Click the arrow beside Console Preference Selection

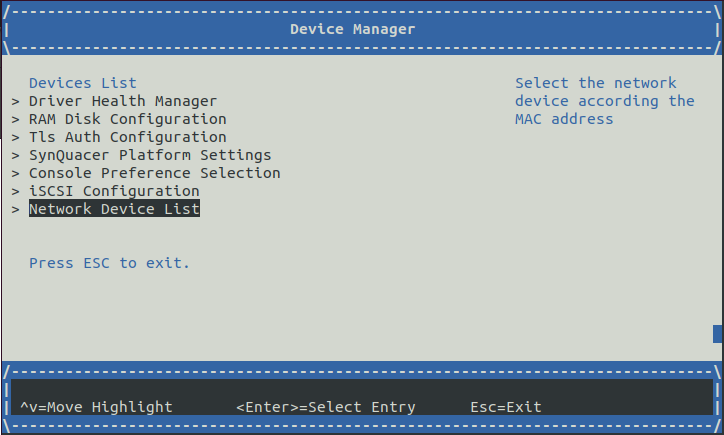pos(16,174)
